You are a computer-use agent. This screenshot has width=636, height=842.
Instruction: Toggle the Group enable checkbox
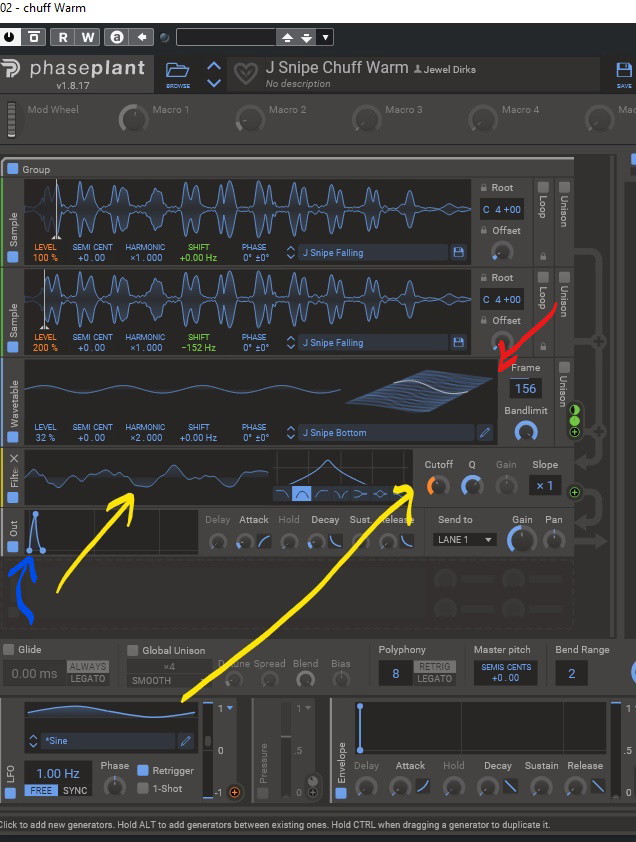coord(12,169)
